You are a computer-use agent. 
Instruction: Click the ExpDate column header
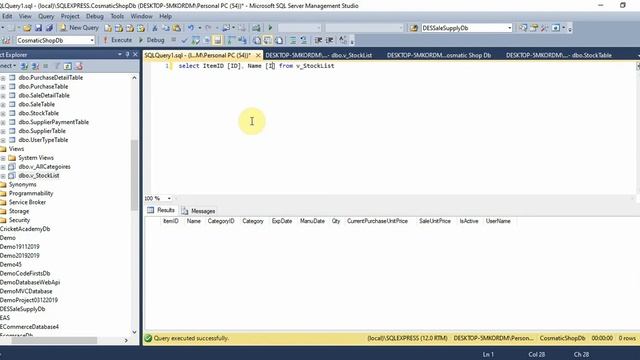pos(282,221)
